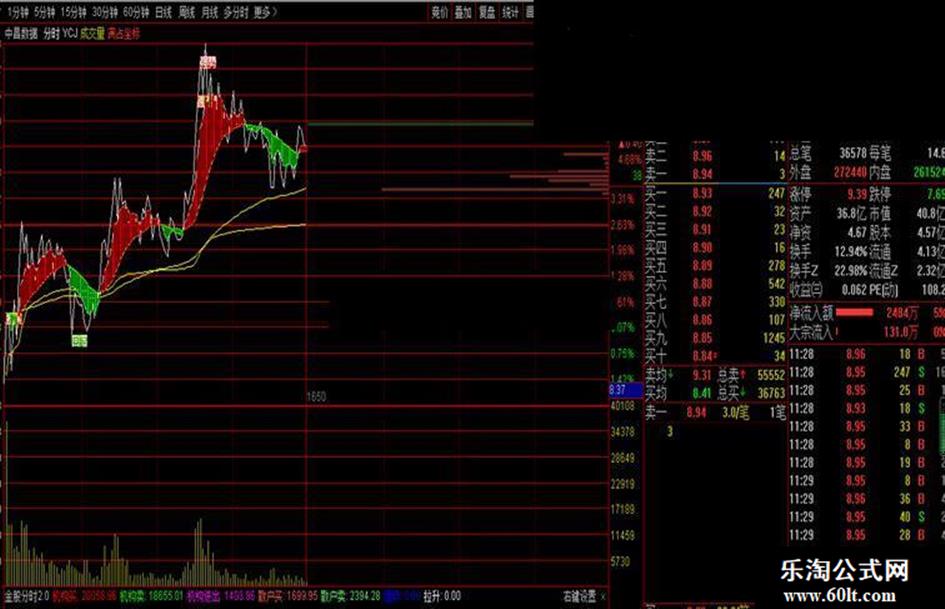Select the 买八 bid row at 8.86
The height and width of the screenshot is (609, 945).
(715, 320)
